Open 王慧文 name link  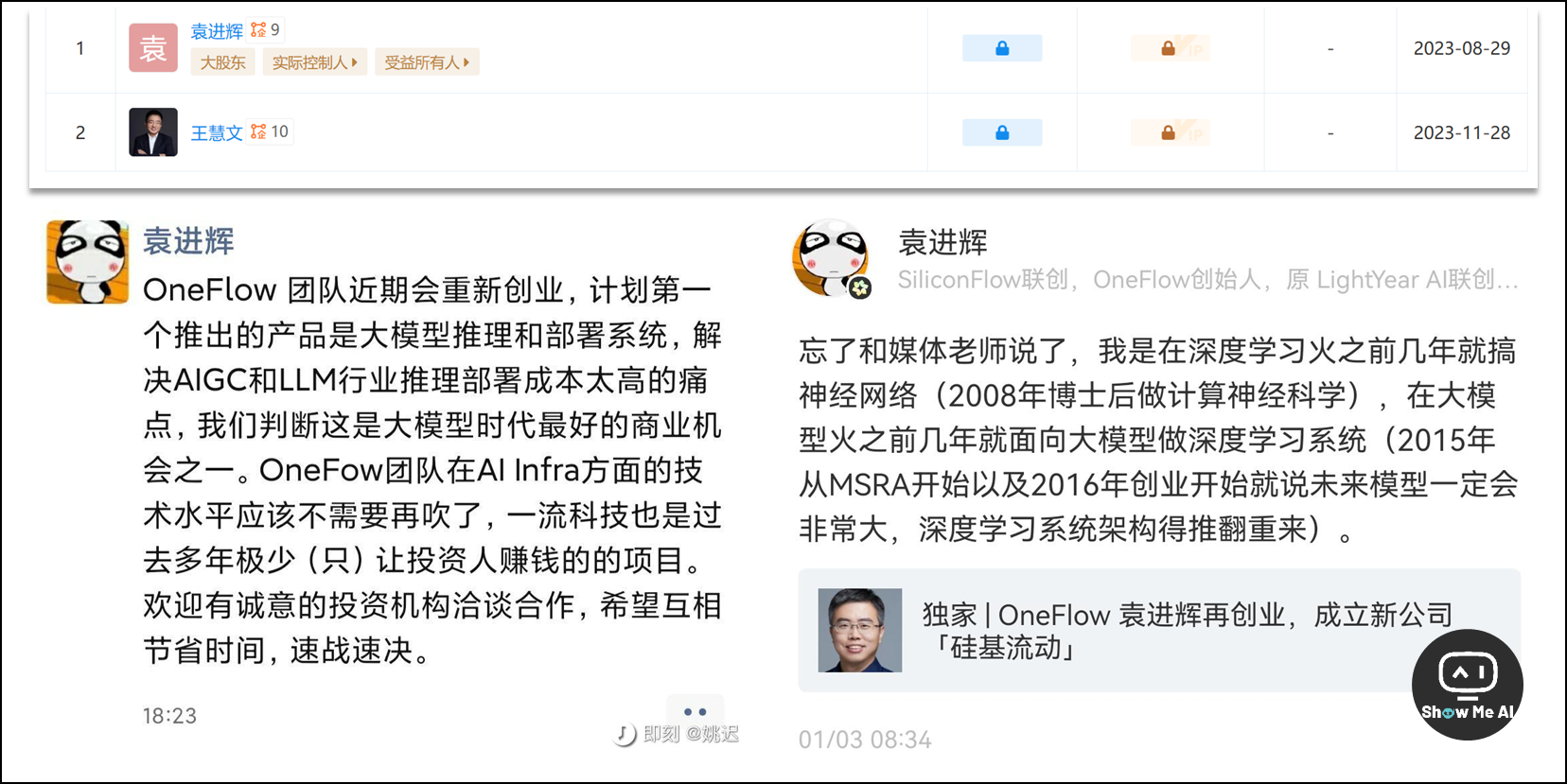coord(217,133)
